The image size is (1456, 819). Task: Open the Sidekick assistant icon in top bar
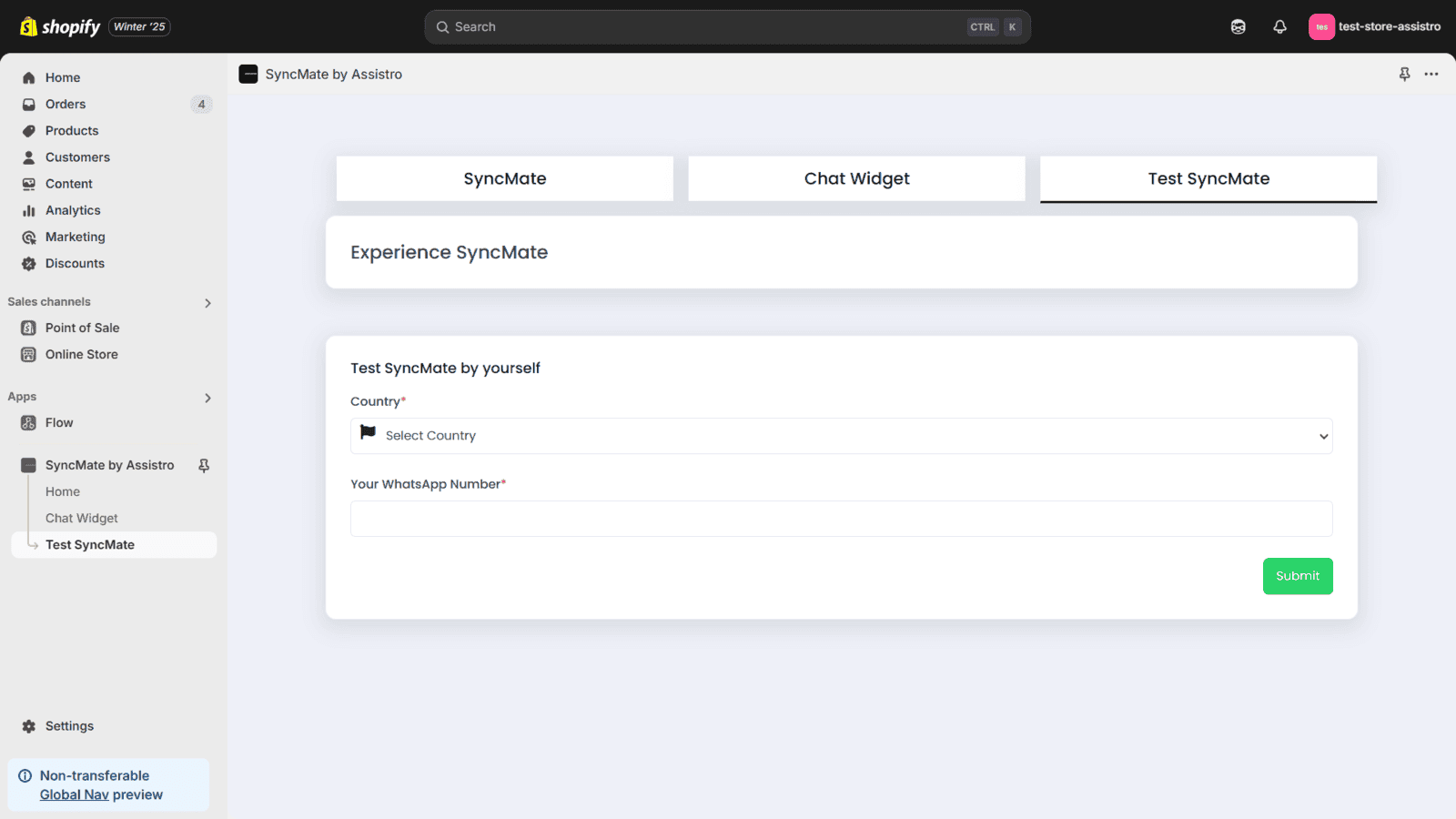(1238, 27)
